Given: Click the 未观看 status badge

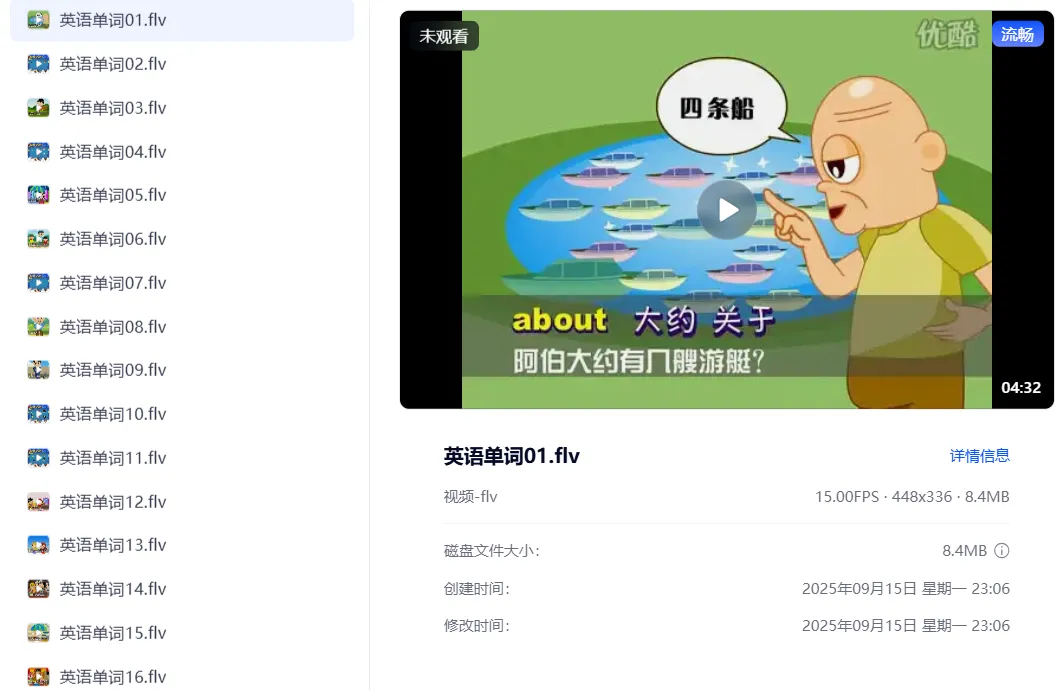Looking at the screenshot, I should click(x=443, y=36).
